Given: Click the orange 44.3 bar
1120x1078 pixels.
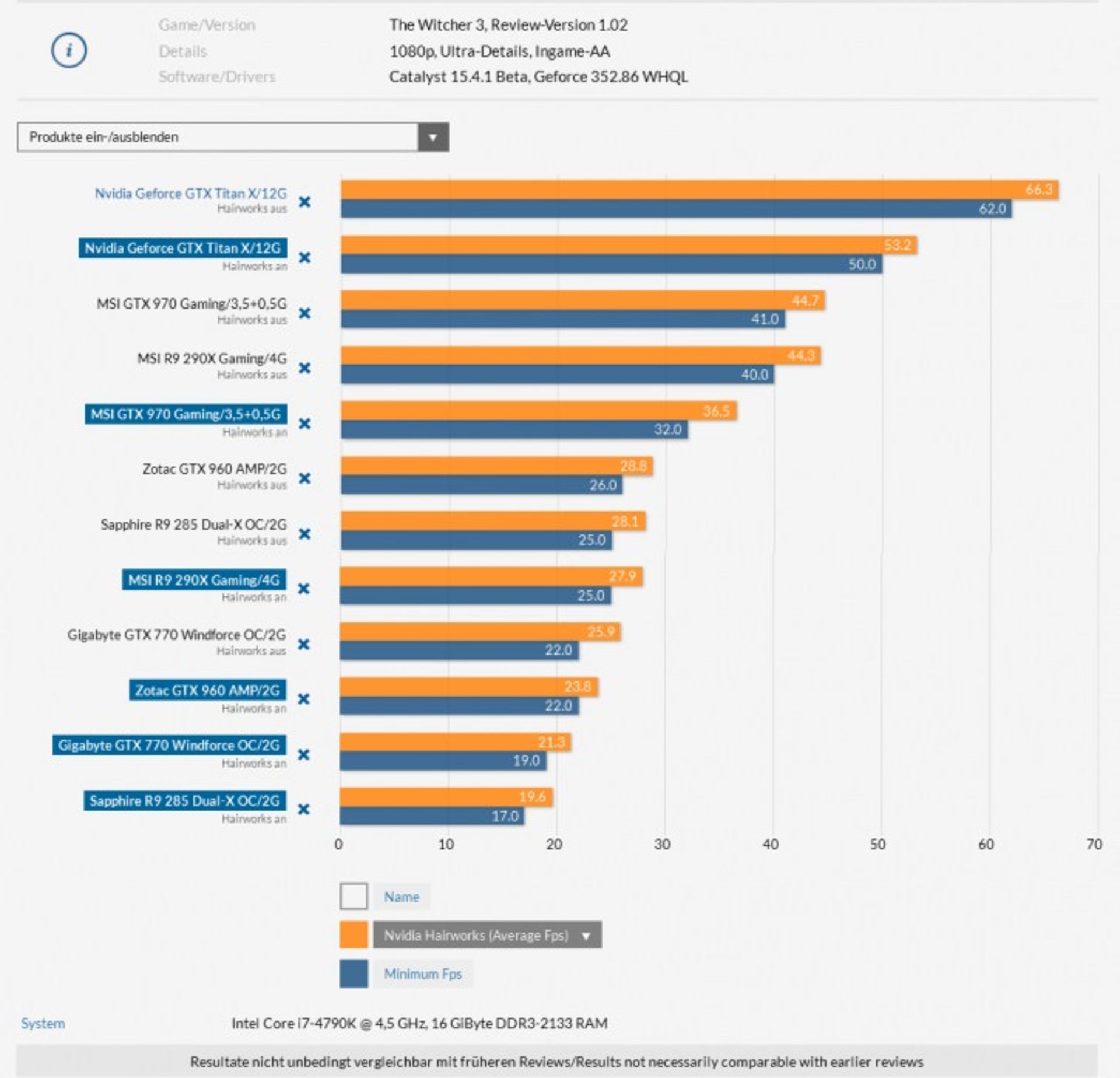Looking at the screenshot, I should tap(580, 355).
